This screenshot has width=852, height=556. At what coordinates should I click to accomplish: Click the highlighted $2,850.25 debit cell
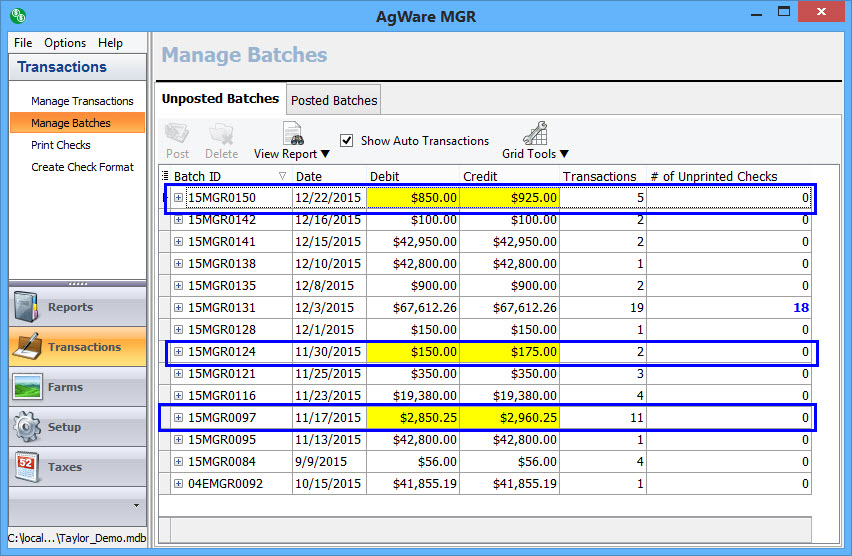tap(413, 418)
